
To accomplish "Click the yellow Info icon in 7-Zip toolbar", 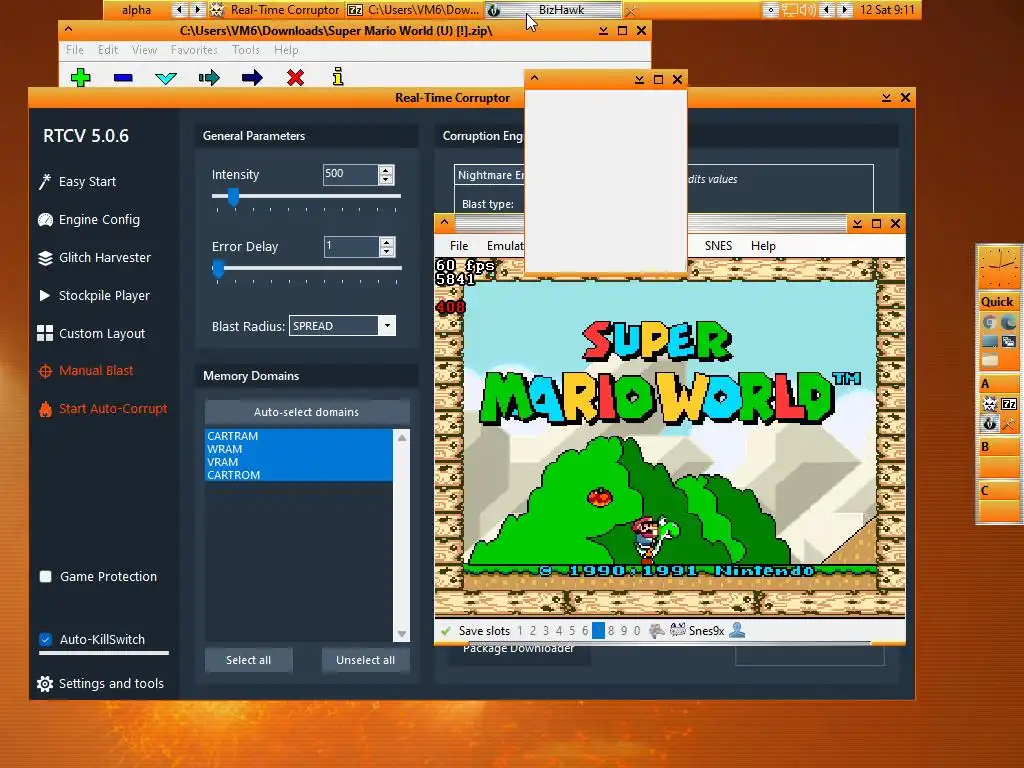I will pos(338,76).
